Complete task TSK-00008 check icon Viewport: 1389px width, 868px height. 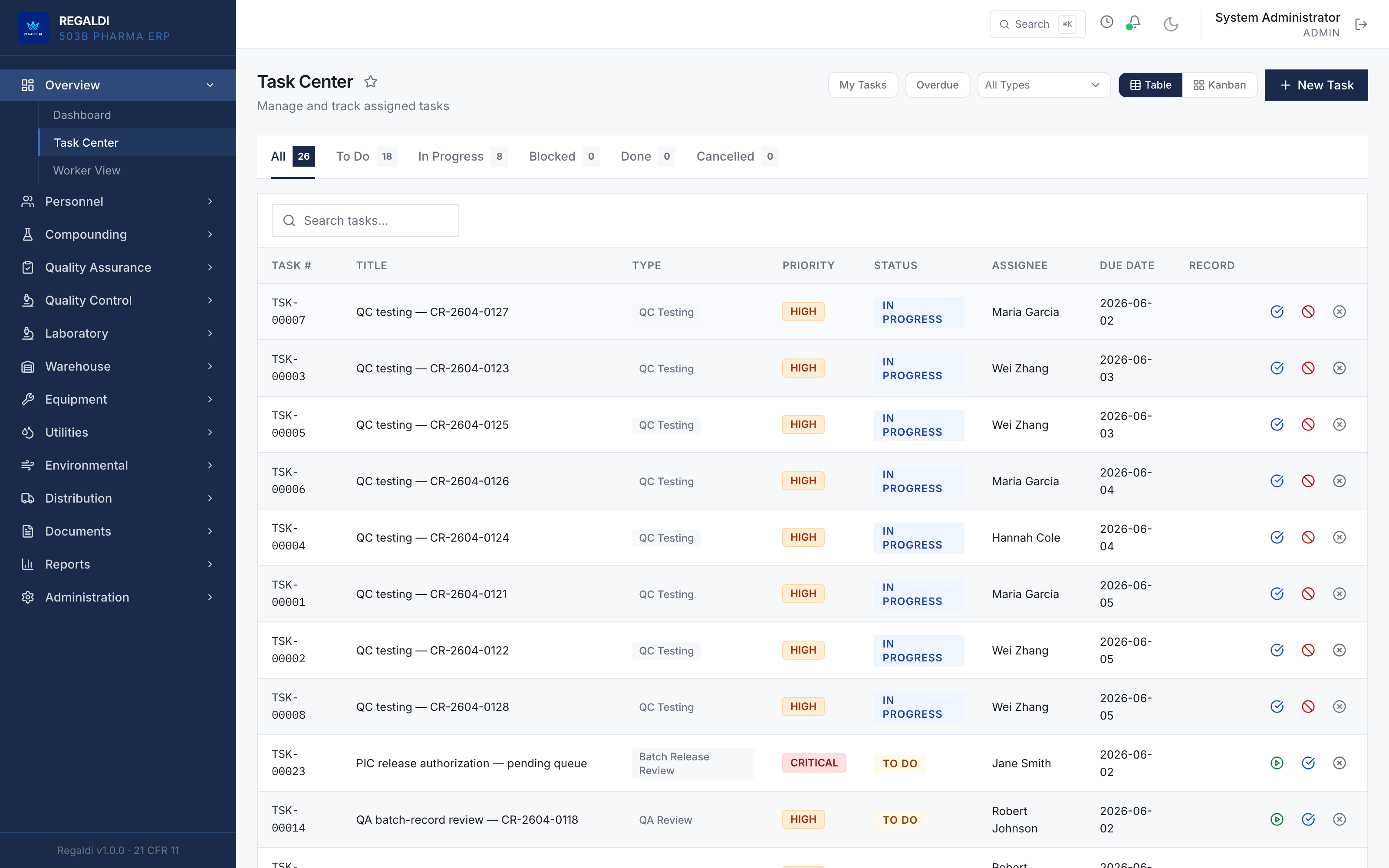point(1277,707)
